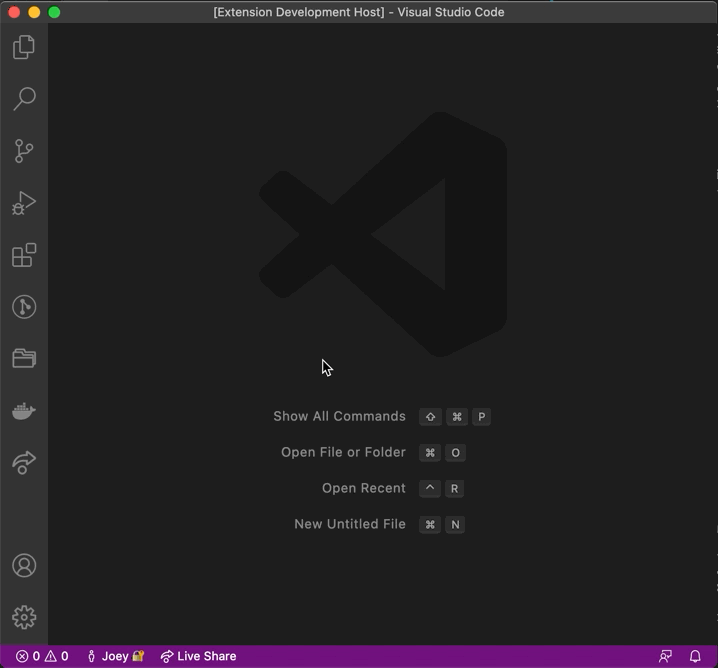Click the P key hint for commands
The image size is (718, 668).
click(481, 417)
